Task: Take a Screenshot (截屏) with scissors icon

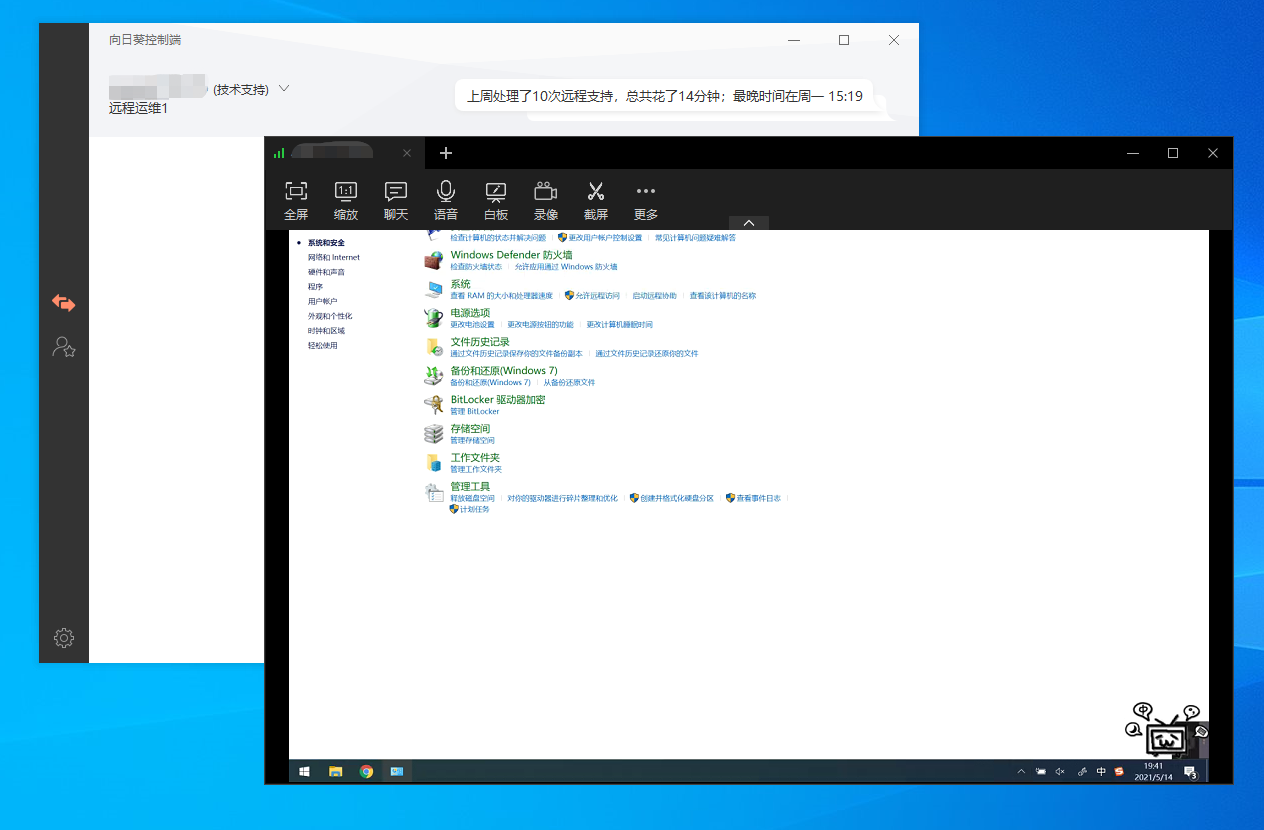Action: (596, 200)
